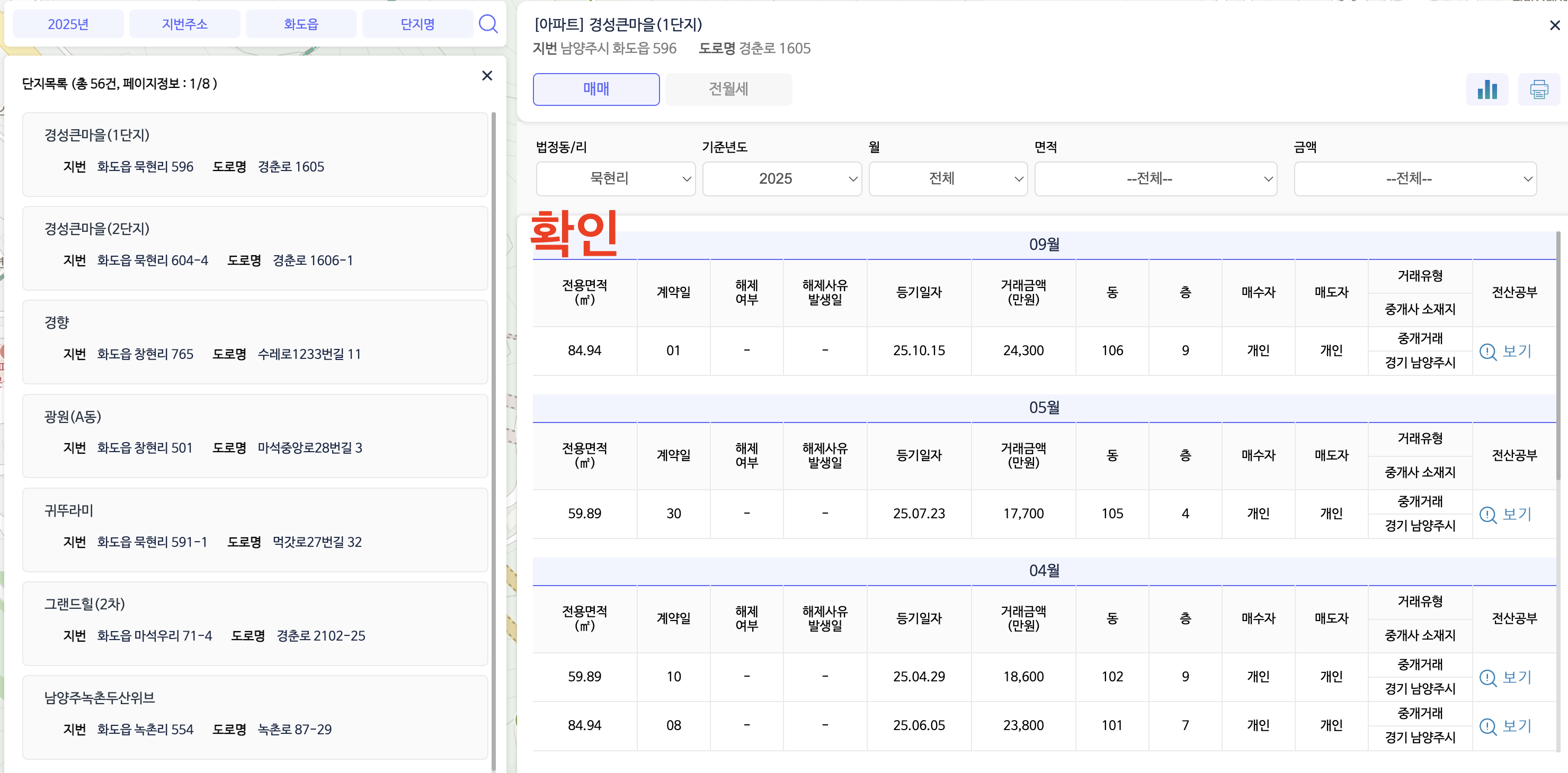This screenshot has height=773, width=1568.
Task: Select 경성큰마을(2단지) in the list
Action: (x=254, y=248)
